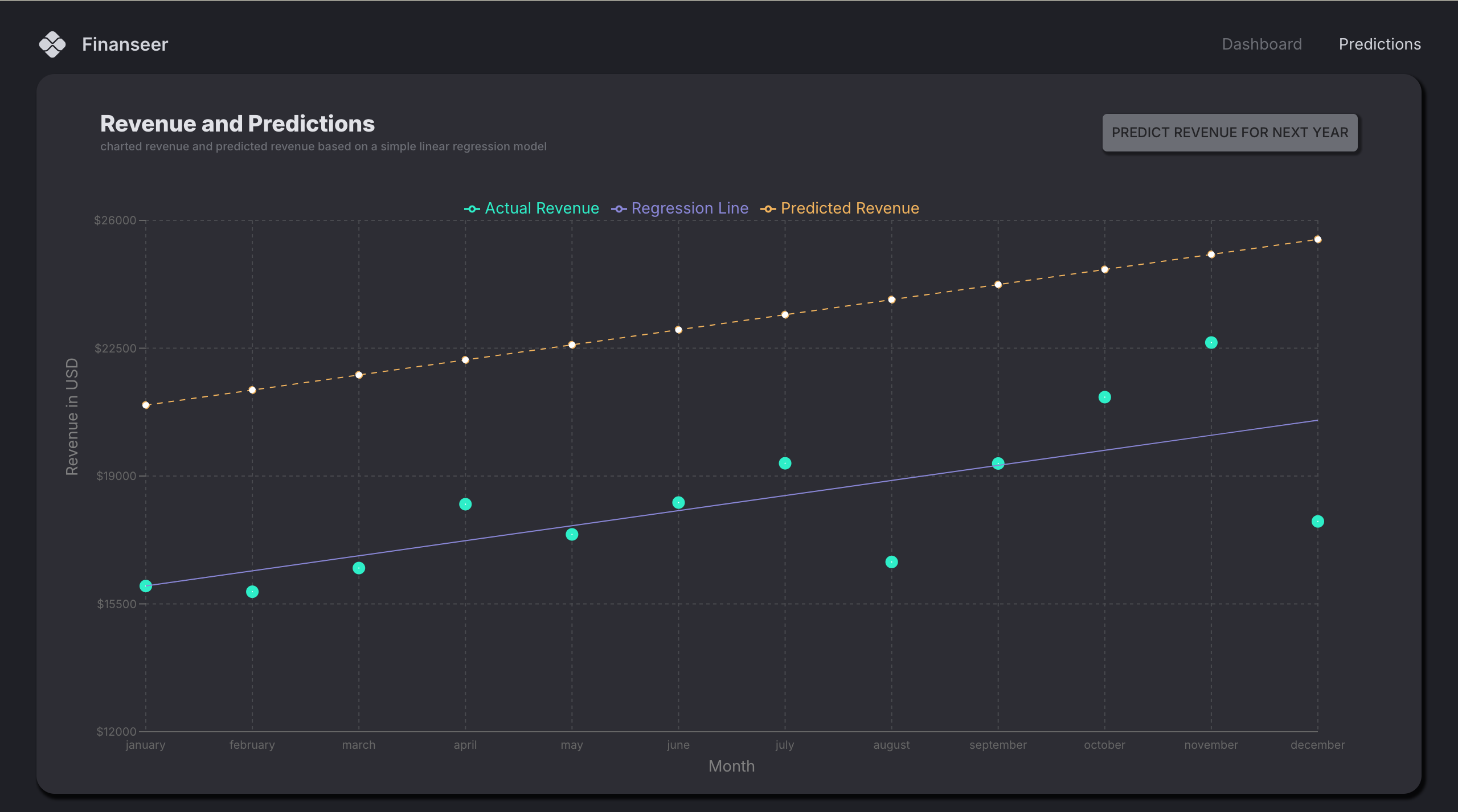Toggle the Predicted Revenue legend label
This screenshot has height=812, width=1458.
tap(849, 208)
